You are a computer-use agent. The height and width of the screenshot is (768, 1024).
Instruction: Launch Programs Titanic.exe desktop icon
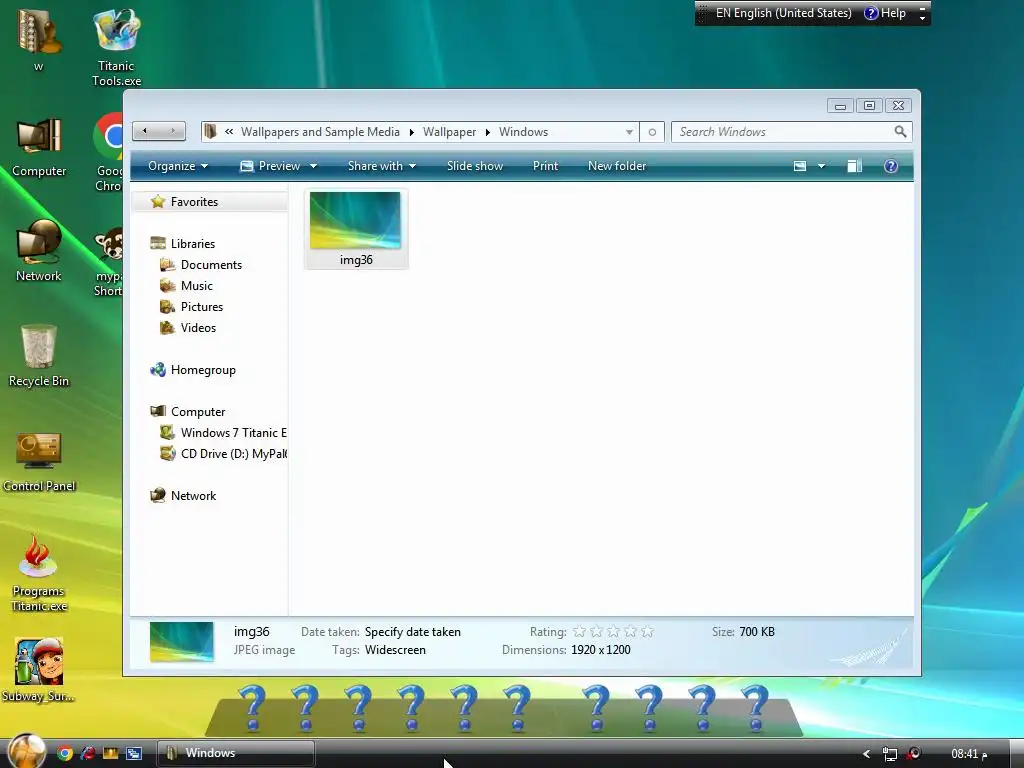[39, 573]
